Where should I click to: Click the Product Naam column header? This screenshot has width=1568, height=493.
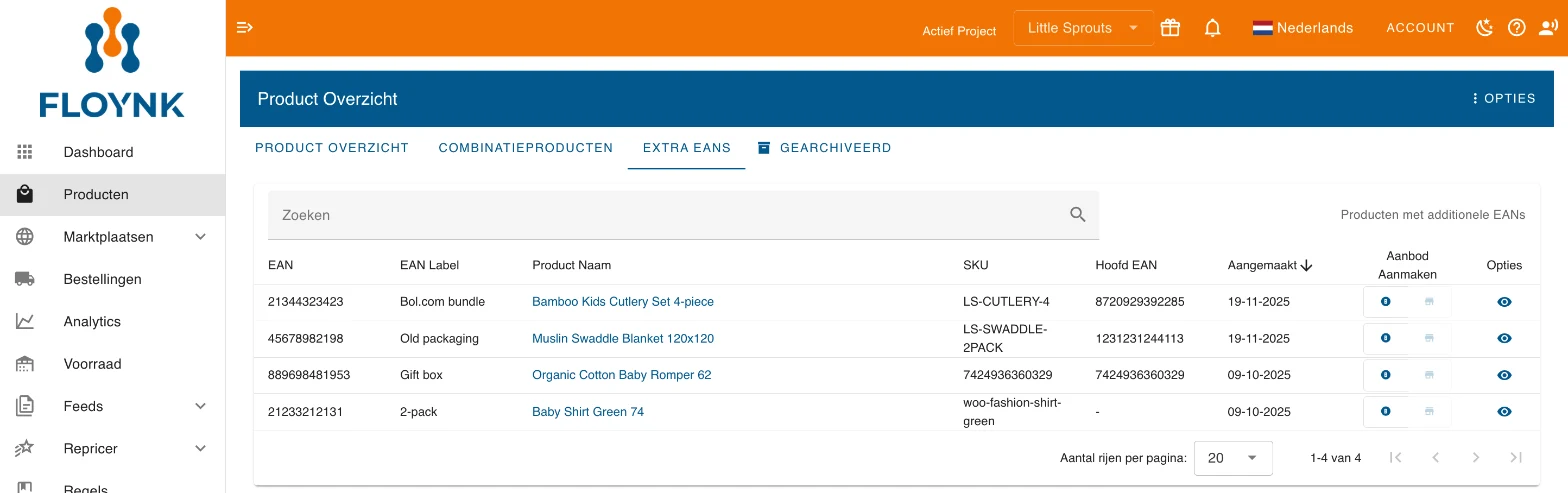click(571, 265)
